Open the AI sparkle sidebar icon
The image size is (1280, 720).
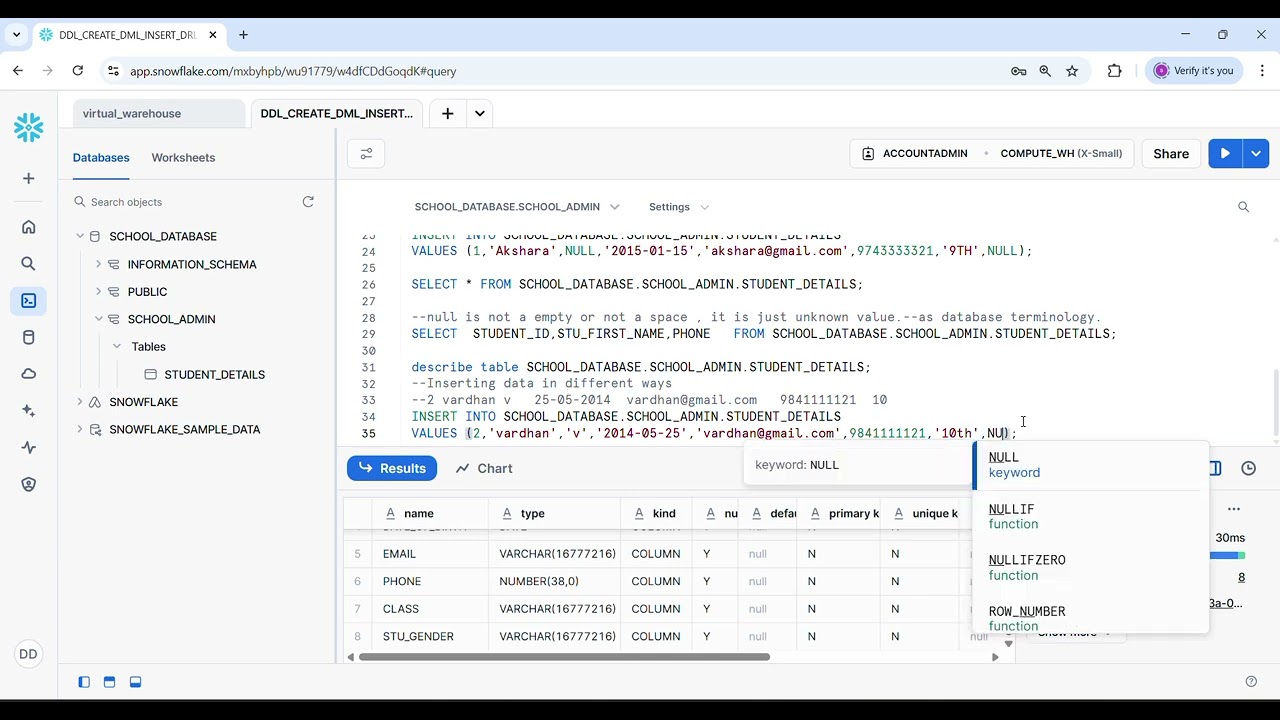pos(28,411)
